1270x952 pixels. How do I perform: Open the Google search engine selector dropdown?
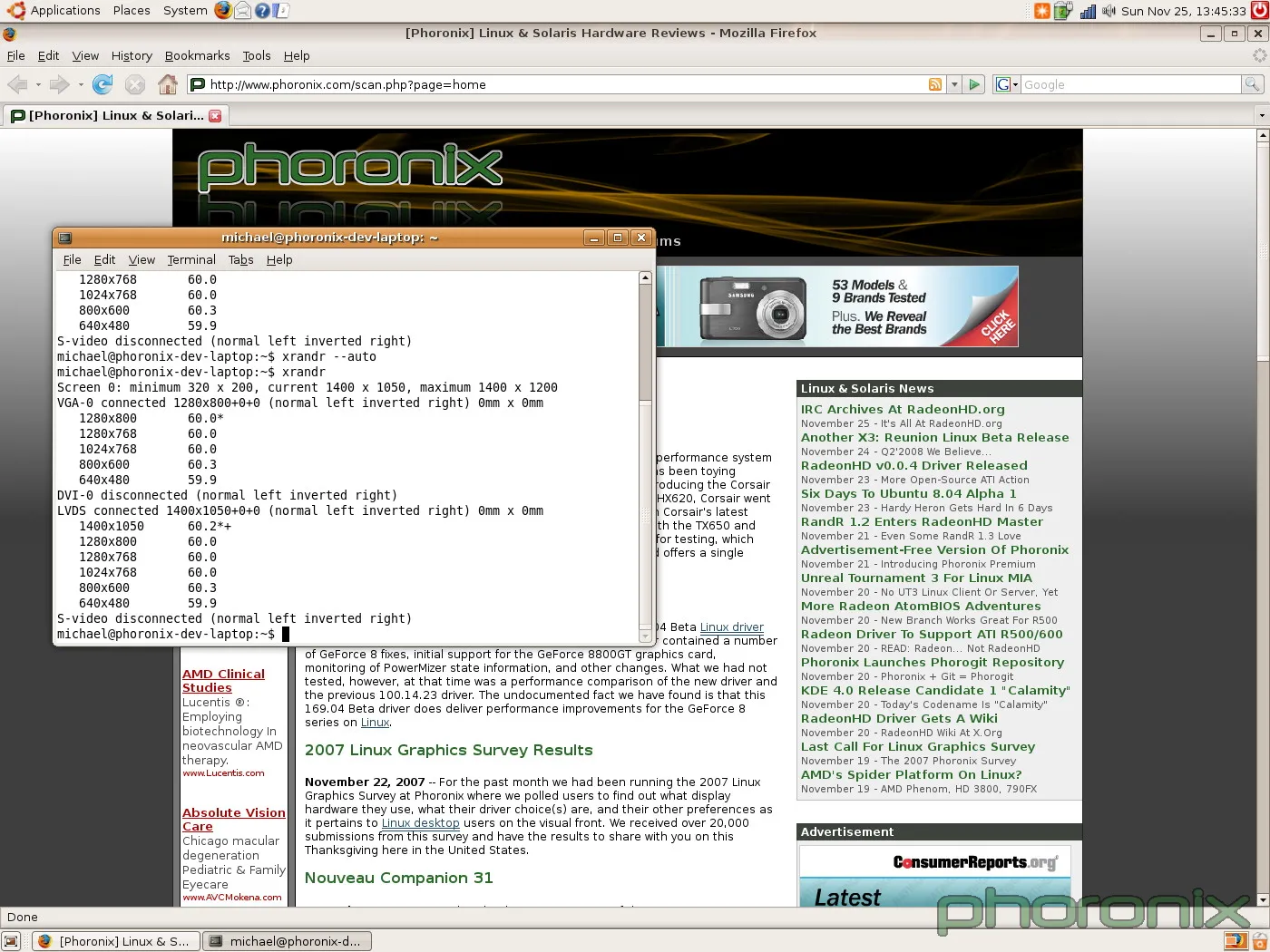pos(1007,84)
